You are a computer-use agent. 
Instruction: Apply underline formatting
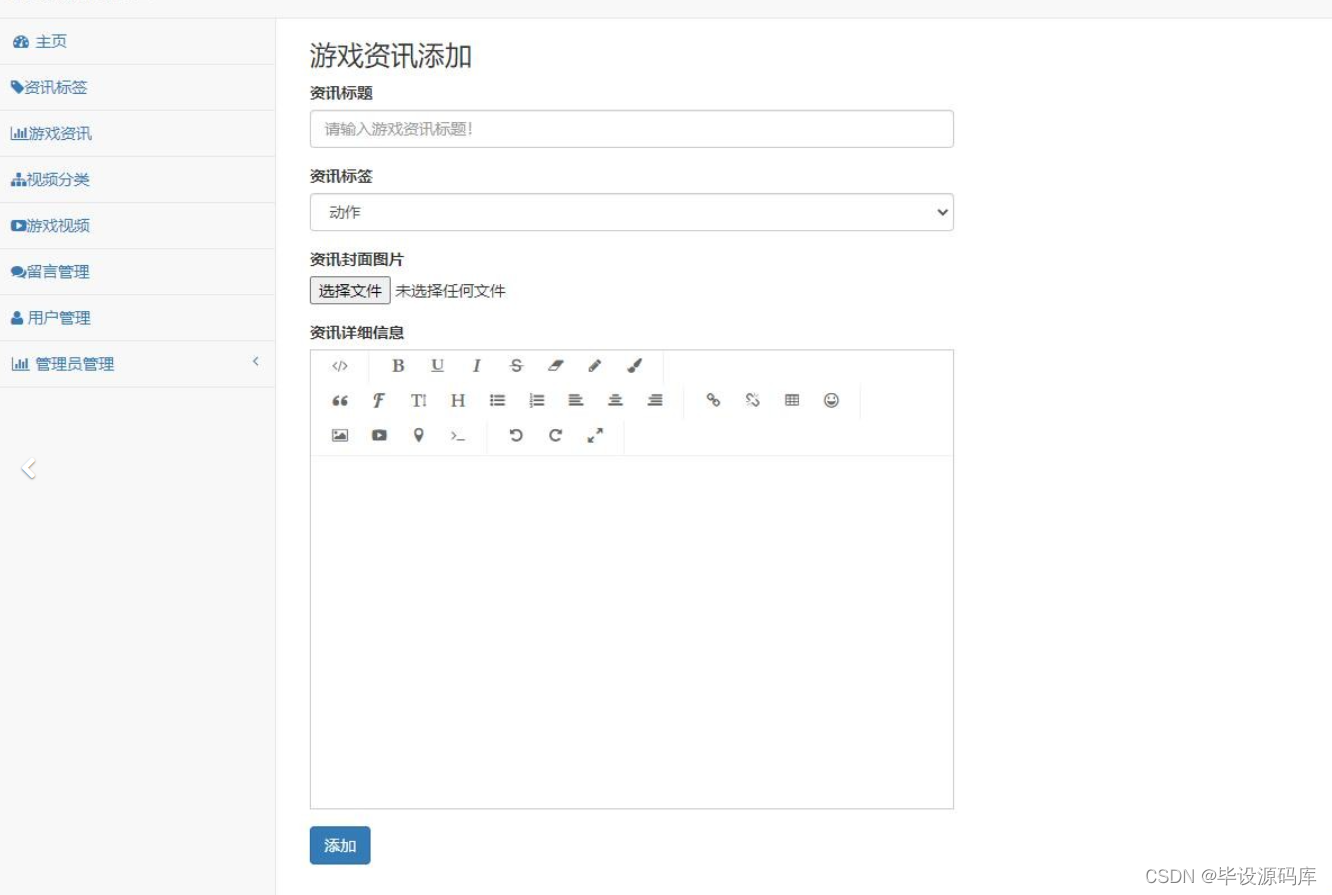coord(437,366)
